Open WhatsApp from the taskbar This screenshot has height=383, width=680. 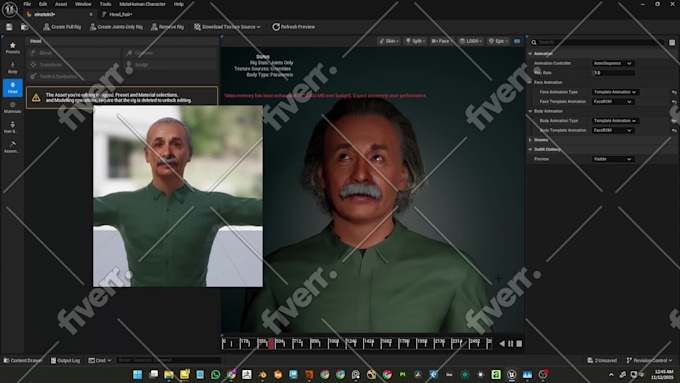click(216, 374)
